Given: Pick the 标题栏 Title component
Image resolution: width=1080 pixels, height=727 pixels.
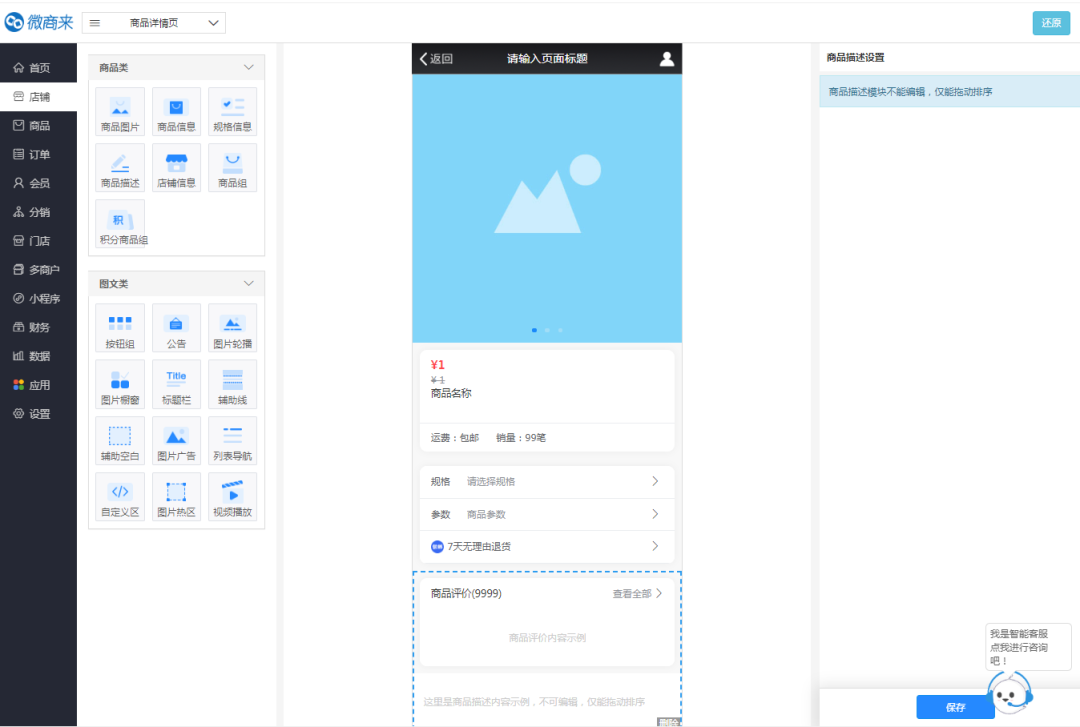Looking at the screenshot, I should coord(176,383).
